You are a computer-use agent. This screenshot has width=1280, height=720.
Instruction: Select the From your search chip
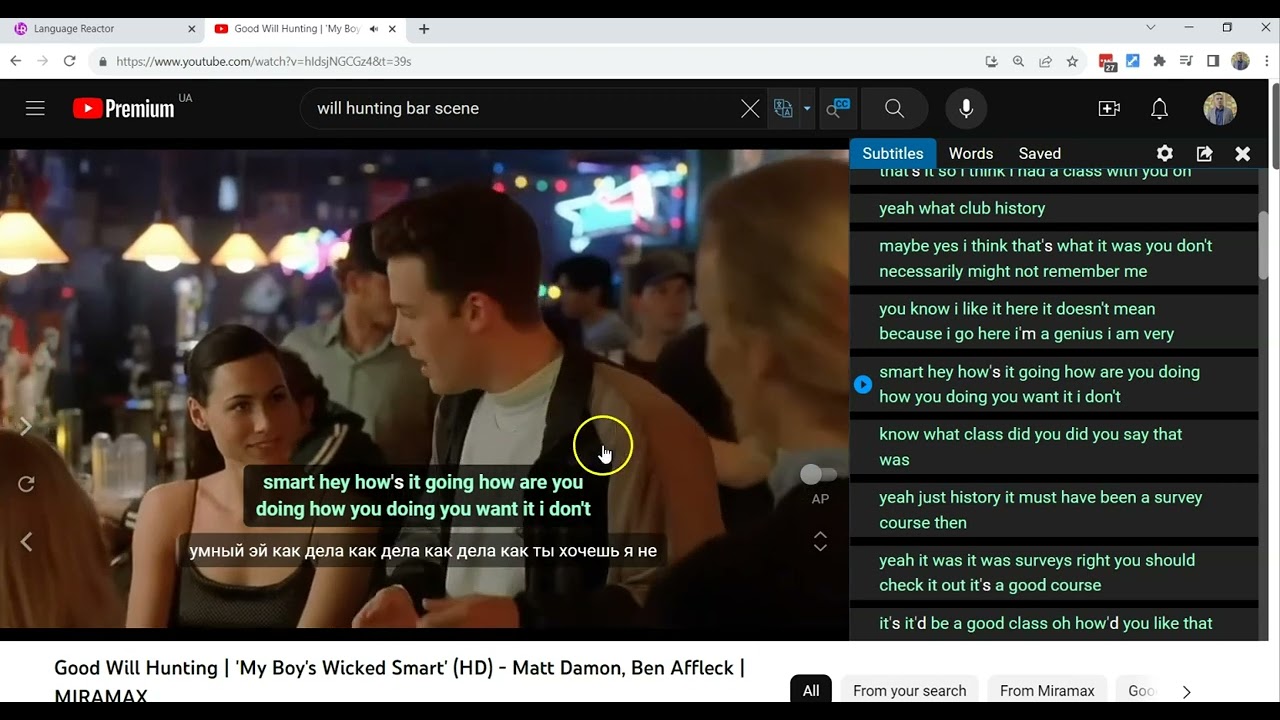click(909, 691)
